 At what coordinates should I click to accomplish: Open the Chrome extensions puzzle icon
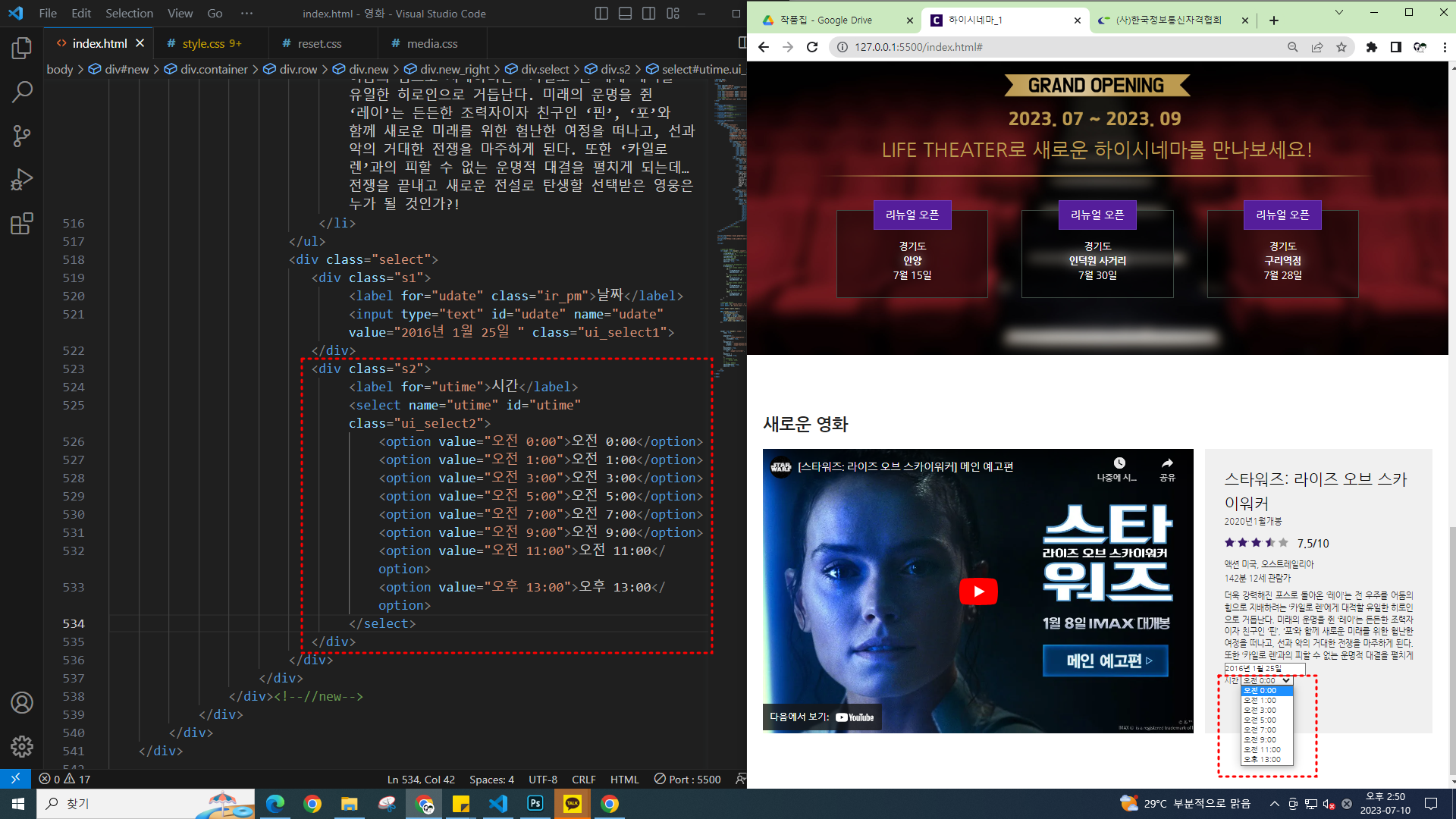[x=1371, y=47]
